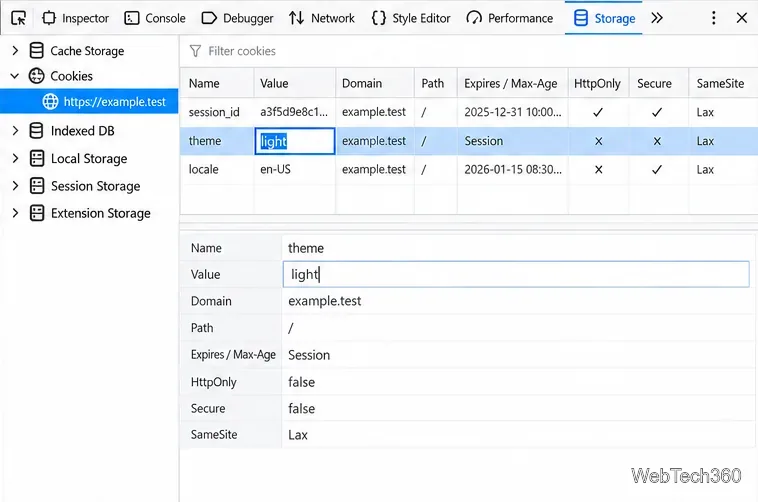Open the Inspector panel tab

75,18
